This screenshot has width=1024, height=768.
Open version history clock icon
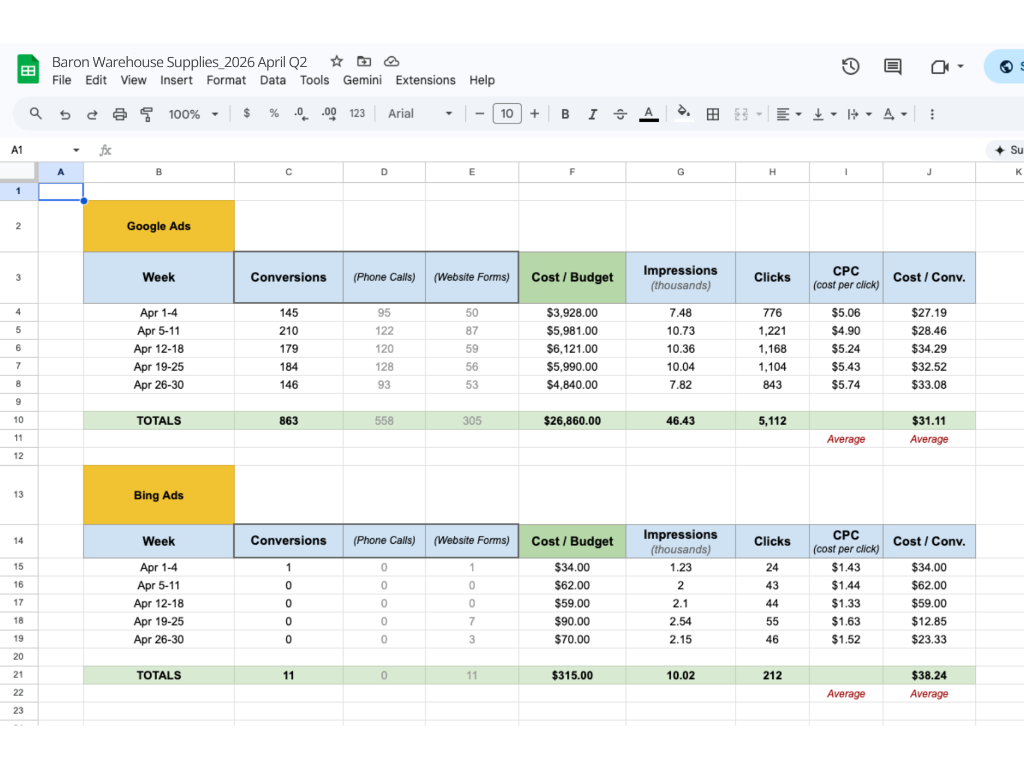pos(850,66)
